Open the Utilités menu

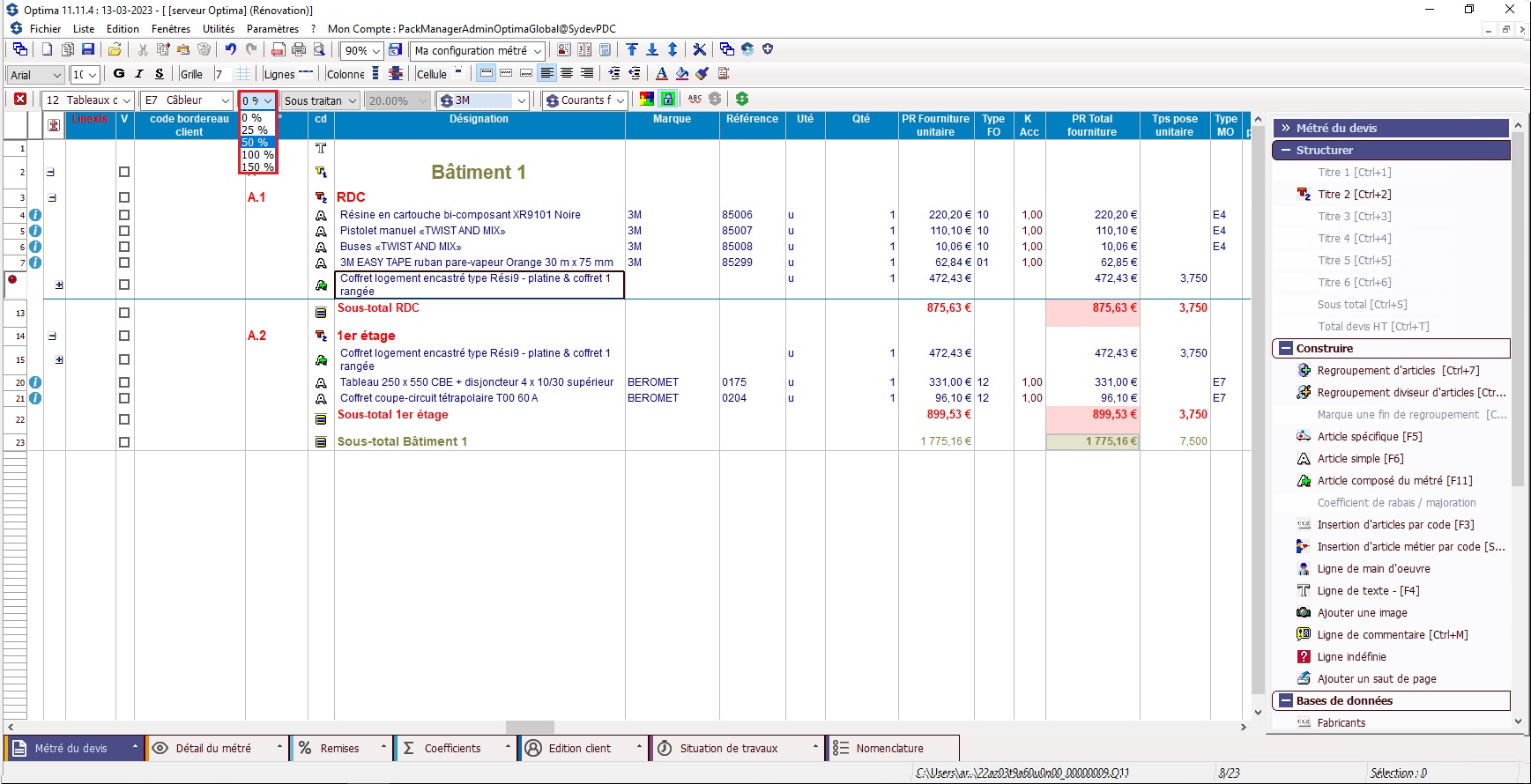coord(219,29)
